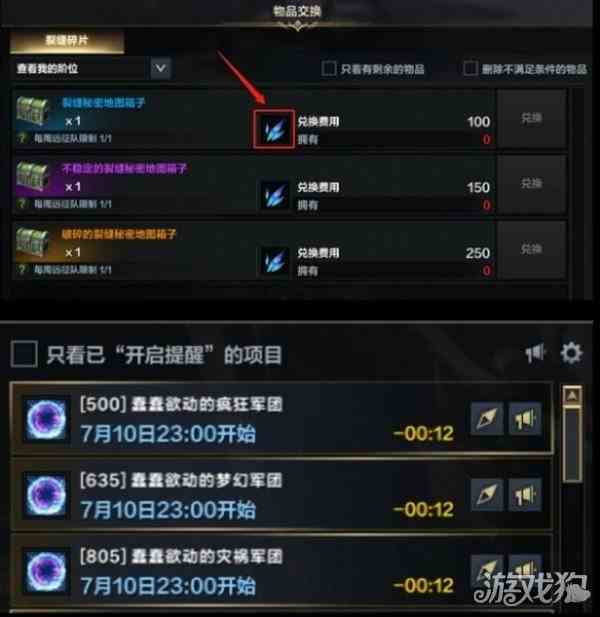Screen dimensions: 600x617
Task: Check the 只看有剩余的物品 option
Action: [329, 68]
